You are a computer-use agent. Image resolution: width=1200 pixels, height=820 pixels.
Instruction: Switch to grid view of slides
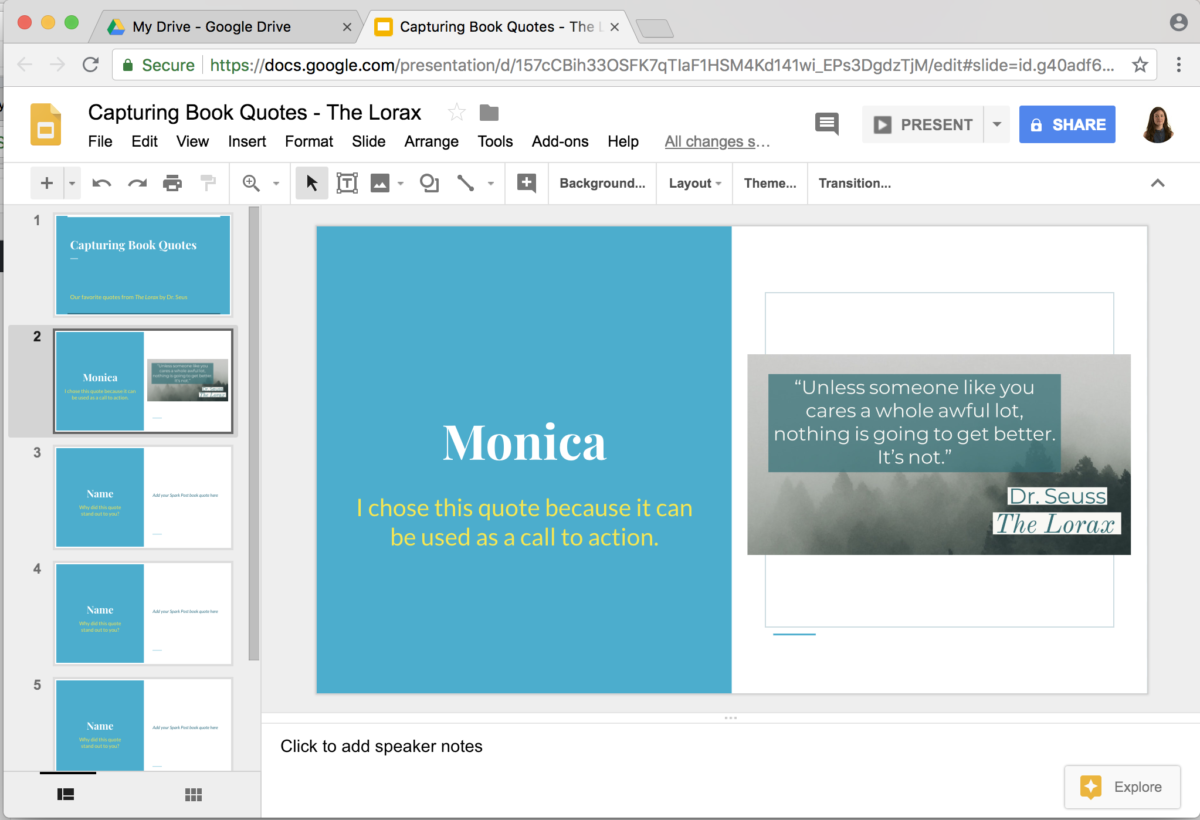pyautogui.click(x=193, y=793)
